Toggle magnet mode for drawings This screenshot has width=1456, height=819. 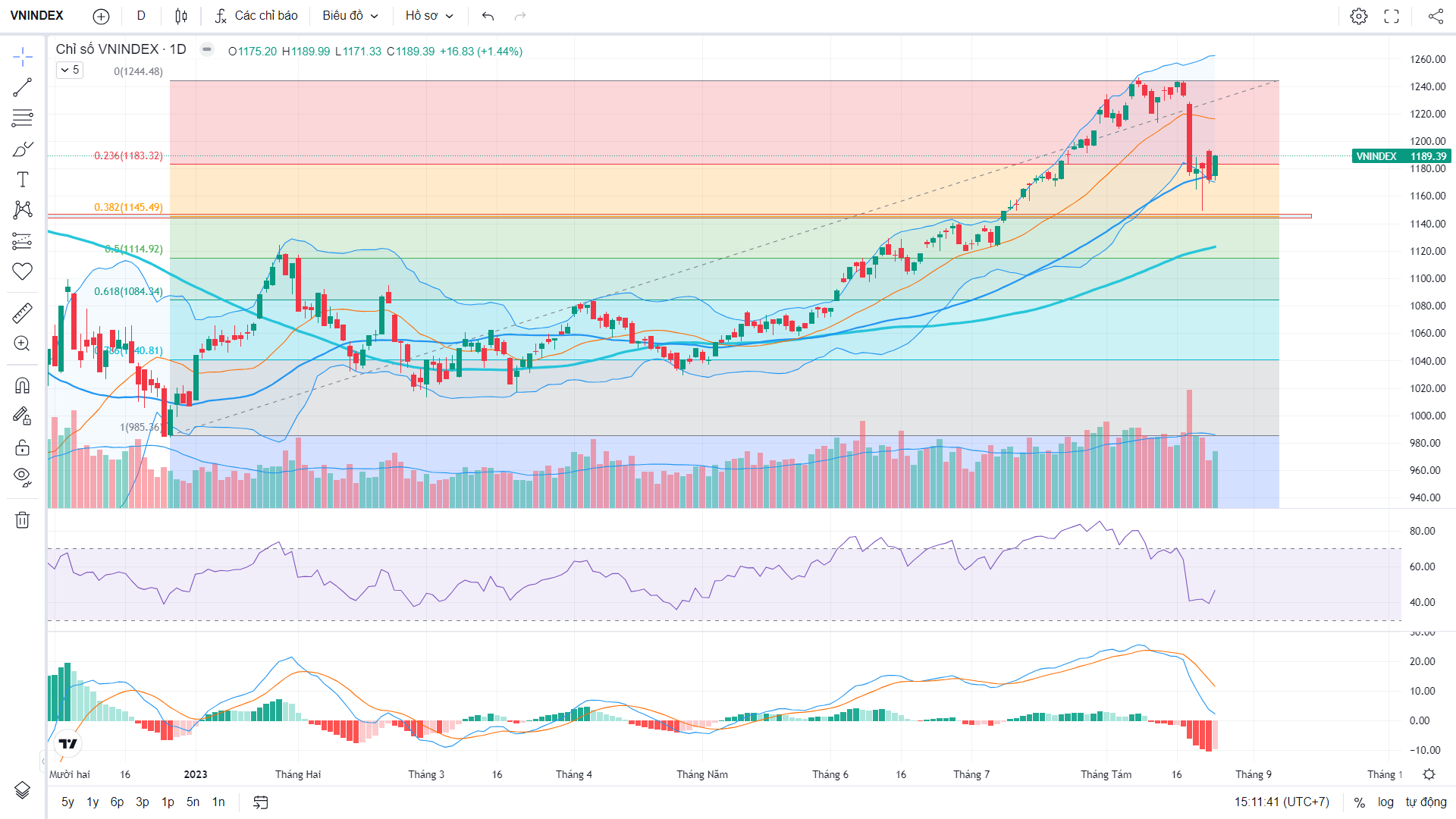tap(22, 385)
